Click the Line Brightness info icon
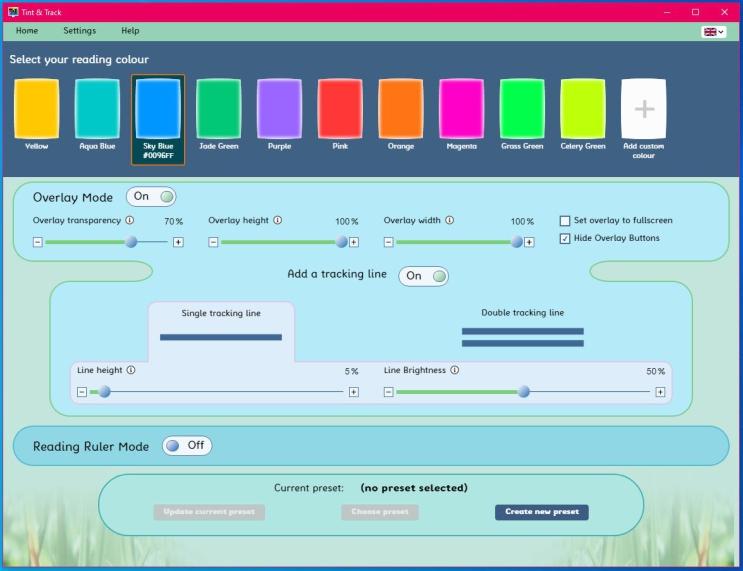The height and width of the screenshot is (571, 743). point(454,370)
